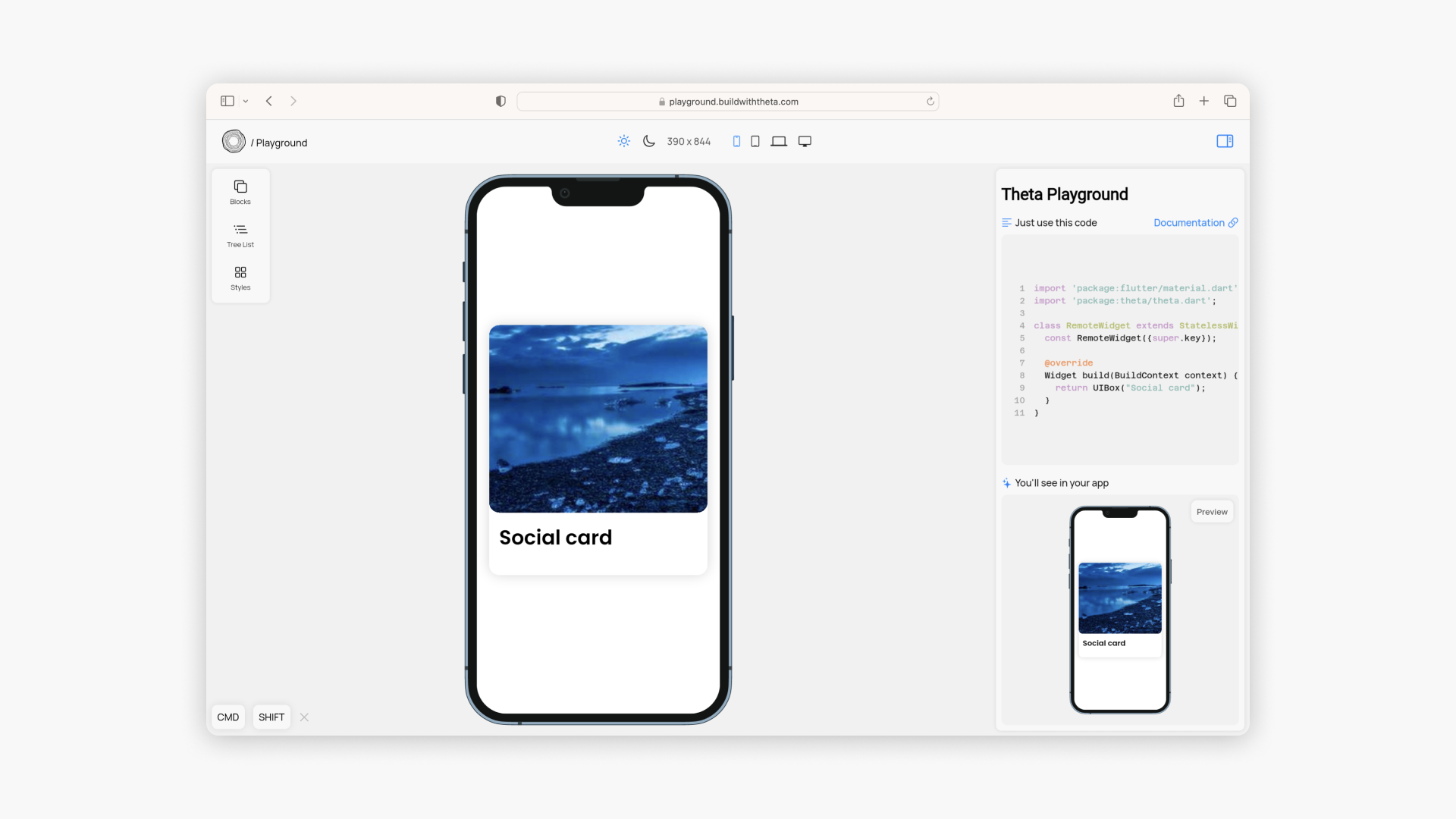The image size is (1456, 819).
Task: Click the Preview button
Action: pos(1212,512)
